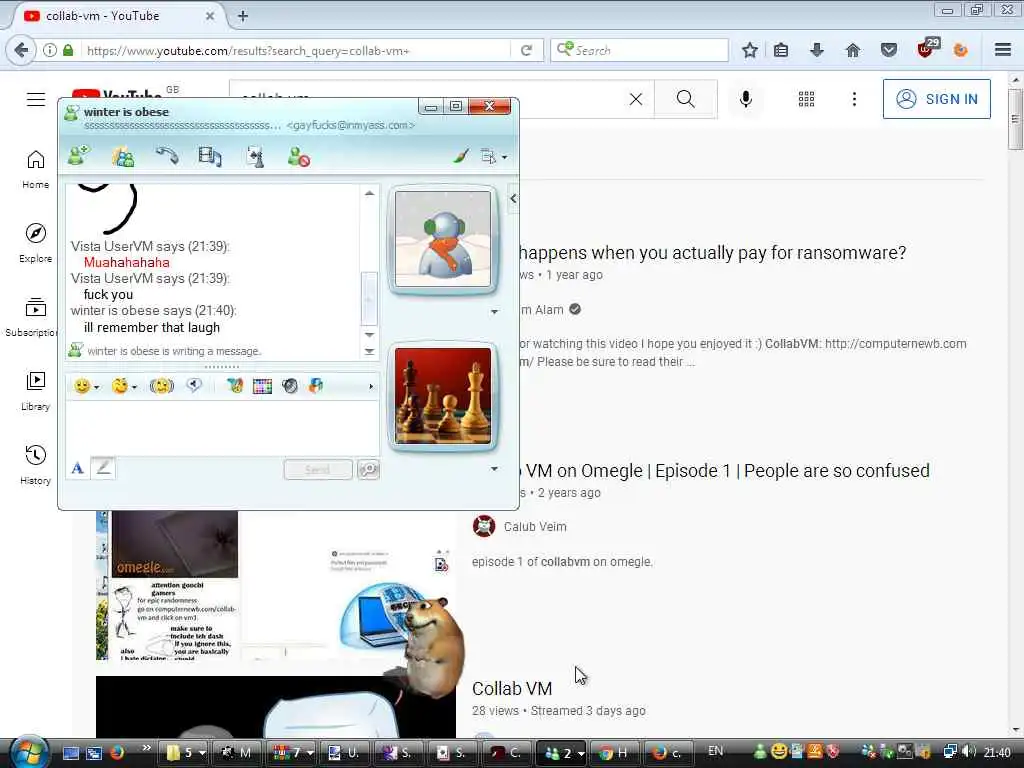This screenshot has height=768, width=1024.
Task: Reload the page with the refresh icon
Action: [526, 50]
